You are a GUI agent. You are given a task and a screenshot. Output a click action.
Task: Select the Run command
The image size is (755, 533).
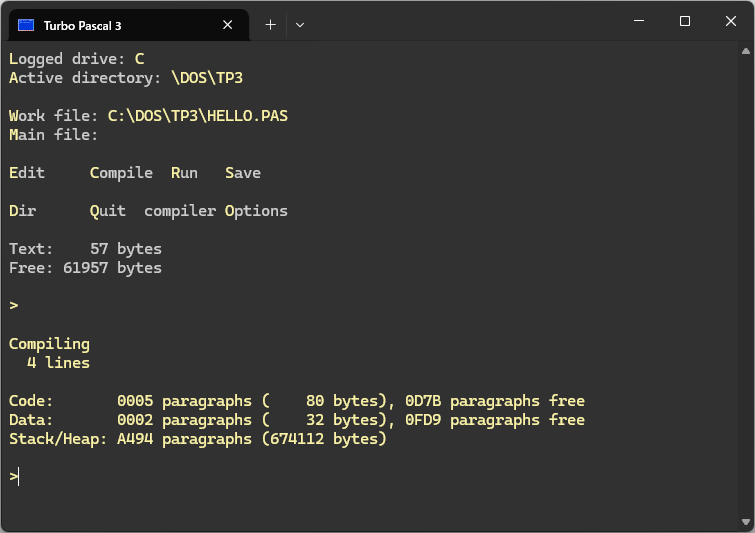(184, 173)
